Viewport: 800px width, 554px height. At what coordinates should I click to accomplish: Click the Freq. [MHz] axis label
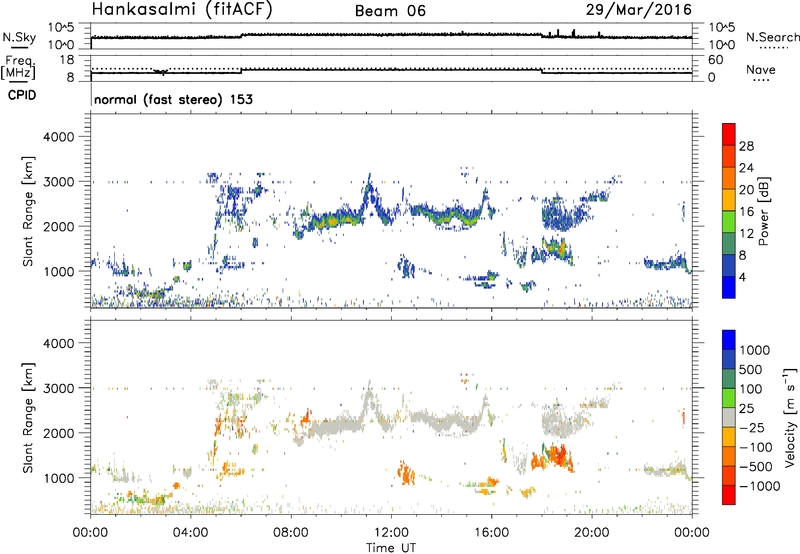pyautogui.click(x=18, y=68)
